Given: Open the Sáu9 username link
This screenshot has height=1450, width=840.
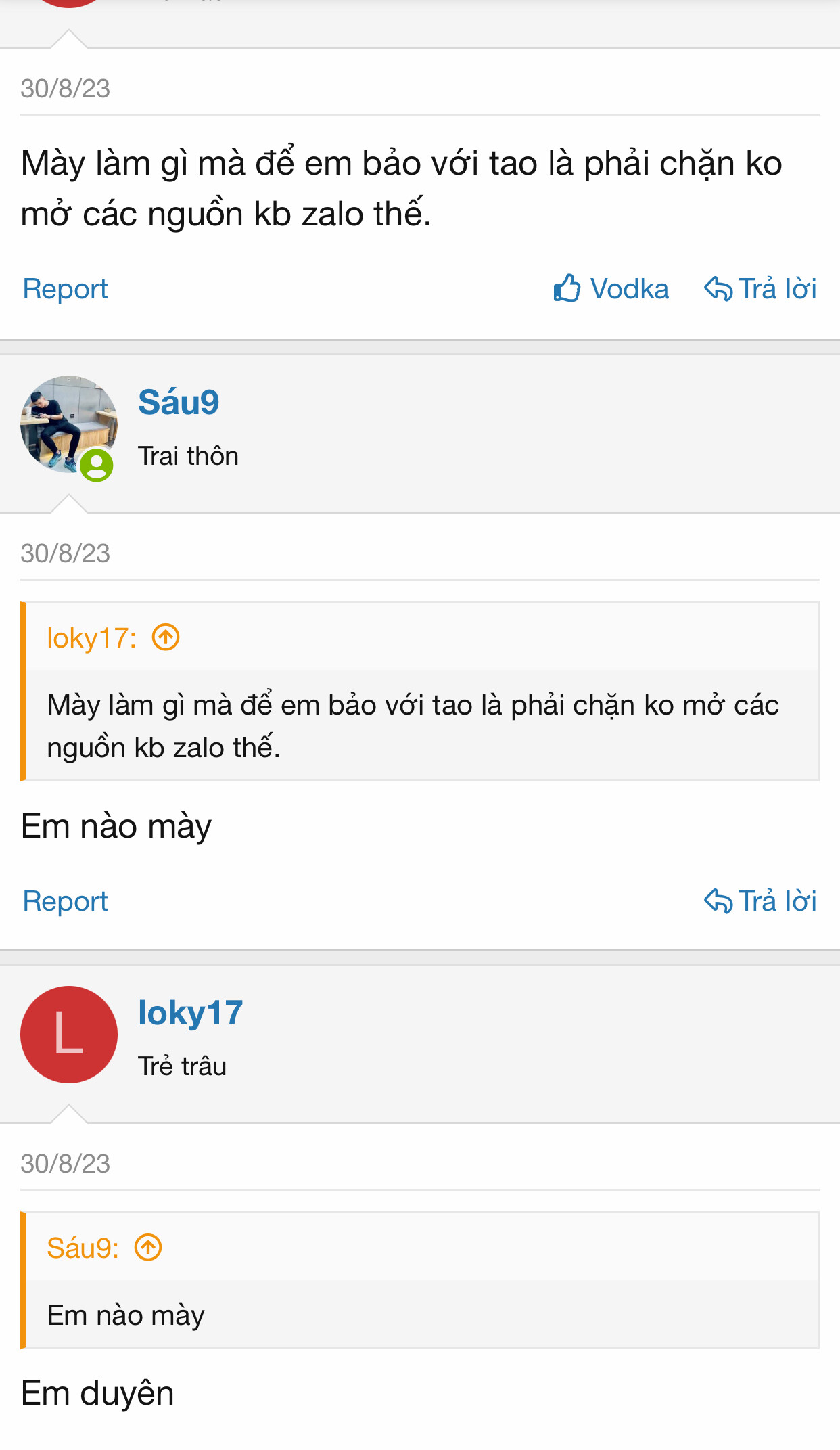Looking at the screenshot, I should coord(179,402).
